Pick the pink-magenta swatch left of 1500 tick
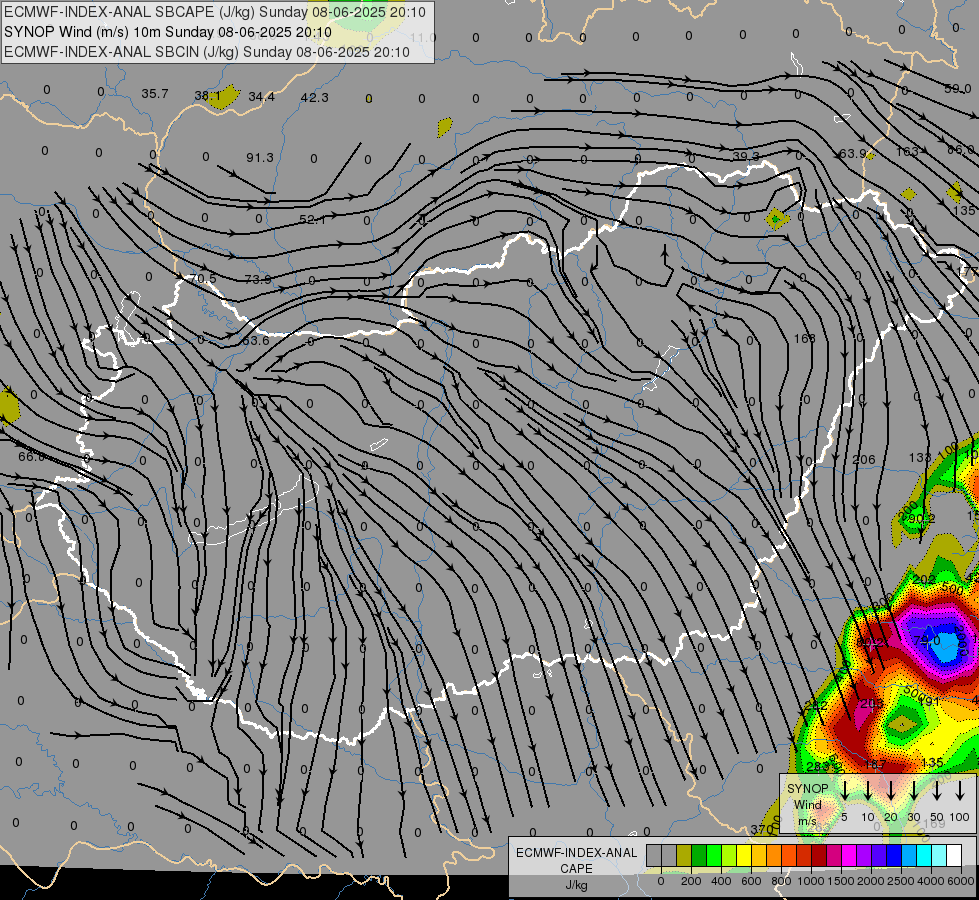Image resolution: width=979 pixels, height=900 pixels. (834, 855)
